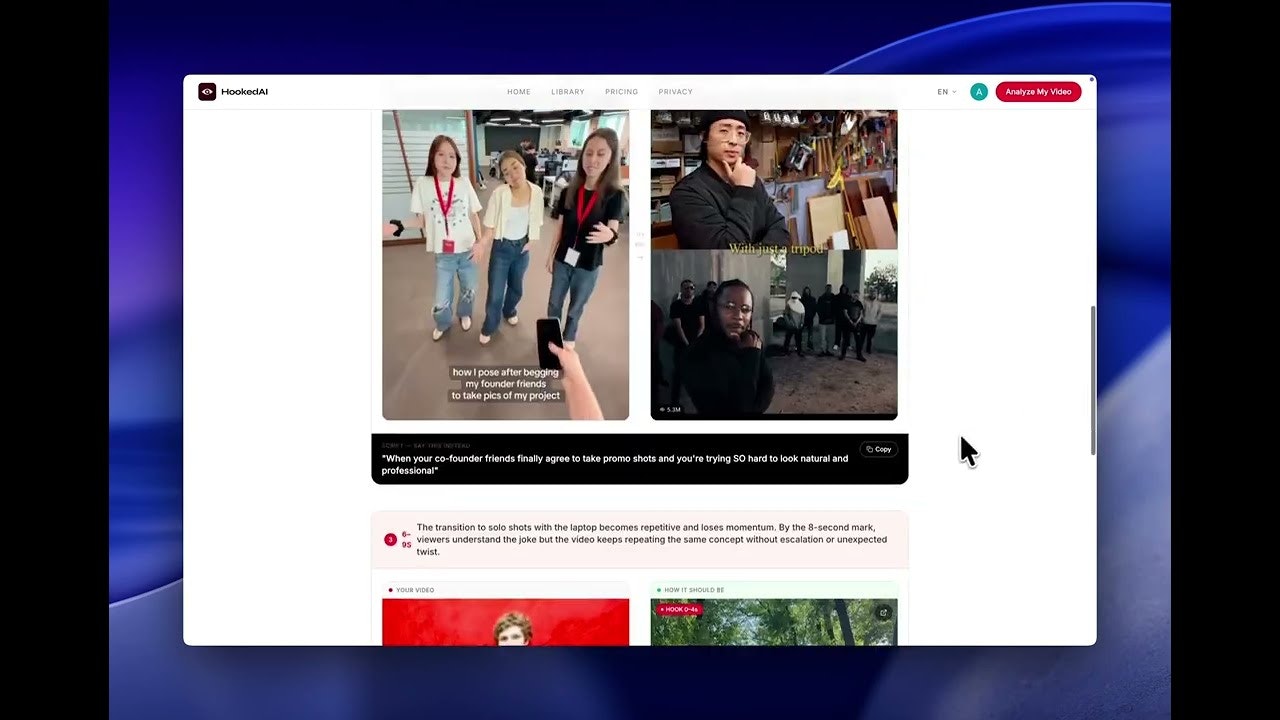Navigate to the PRICING page
1280x720 pixels.
[x=621, y=92]
